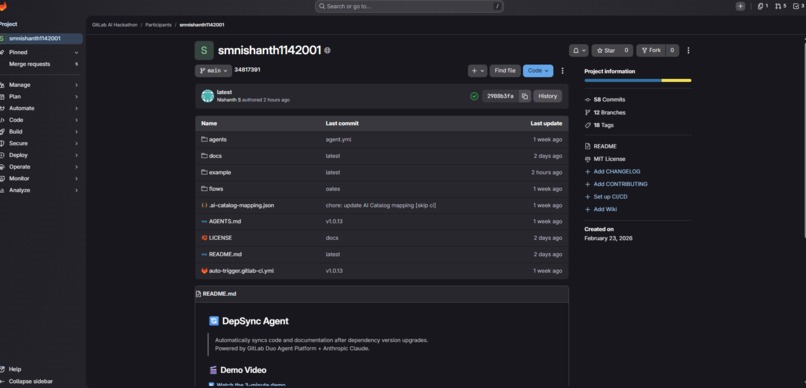Select smnishanth1142001 project in sidebar
This screenshot has width=806, height=388.
point(41,39)
